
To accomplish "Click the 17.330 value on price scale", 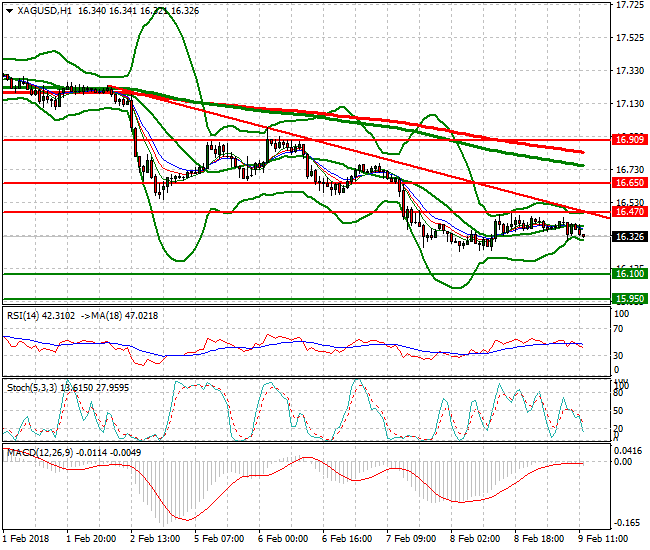I will [x=629, y=71].
